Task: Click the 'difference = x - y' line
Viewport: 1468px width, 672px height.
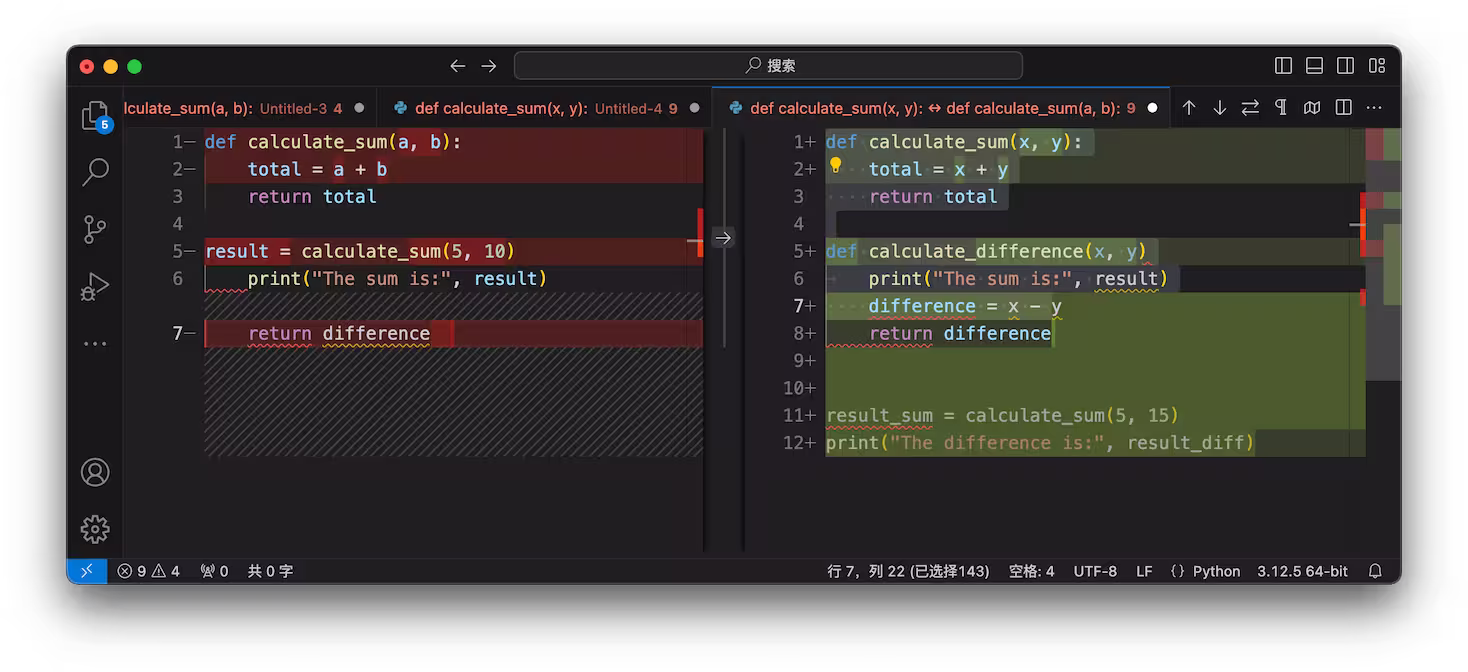Action: (x=965, y=306)
